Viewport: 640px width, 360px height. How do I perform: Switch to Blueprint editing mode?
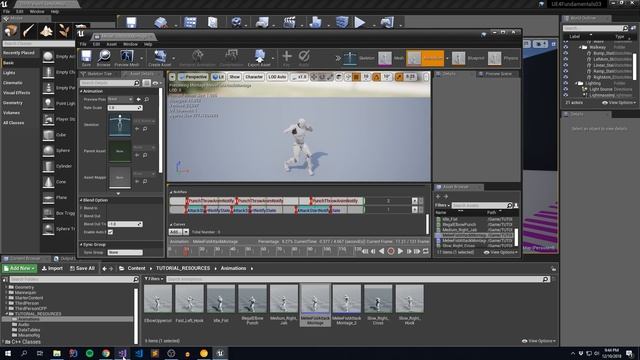469,58
